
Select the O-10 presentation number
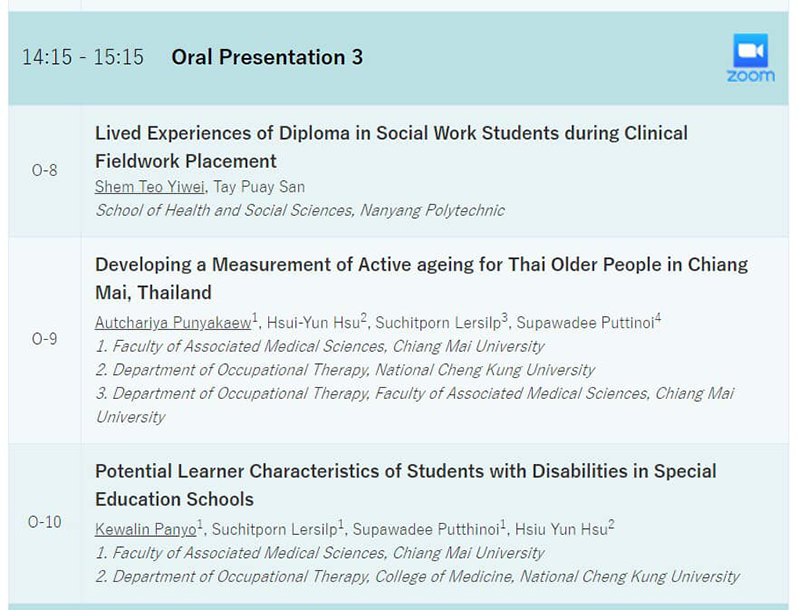pyautogui.click(x=44, y=522)
